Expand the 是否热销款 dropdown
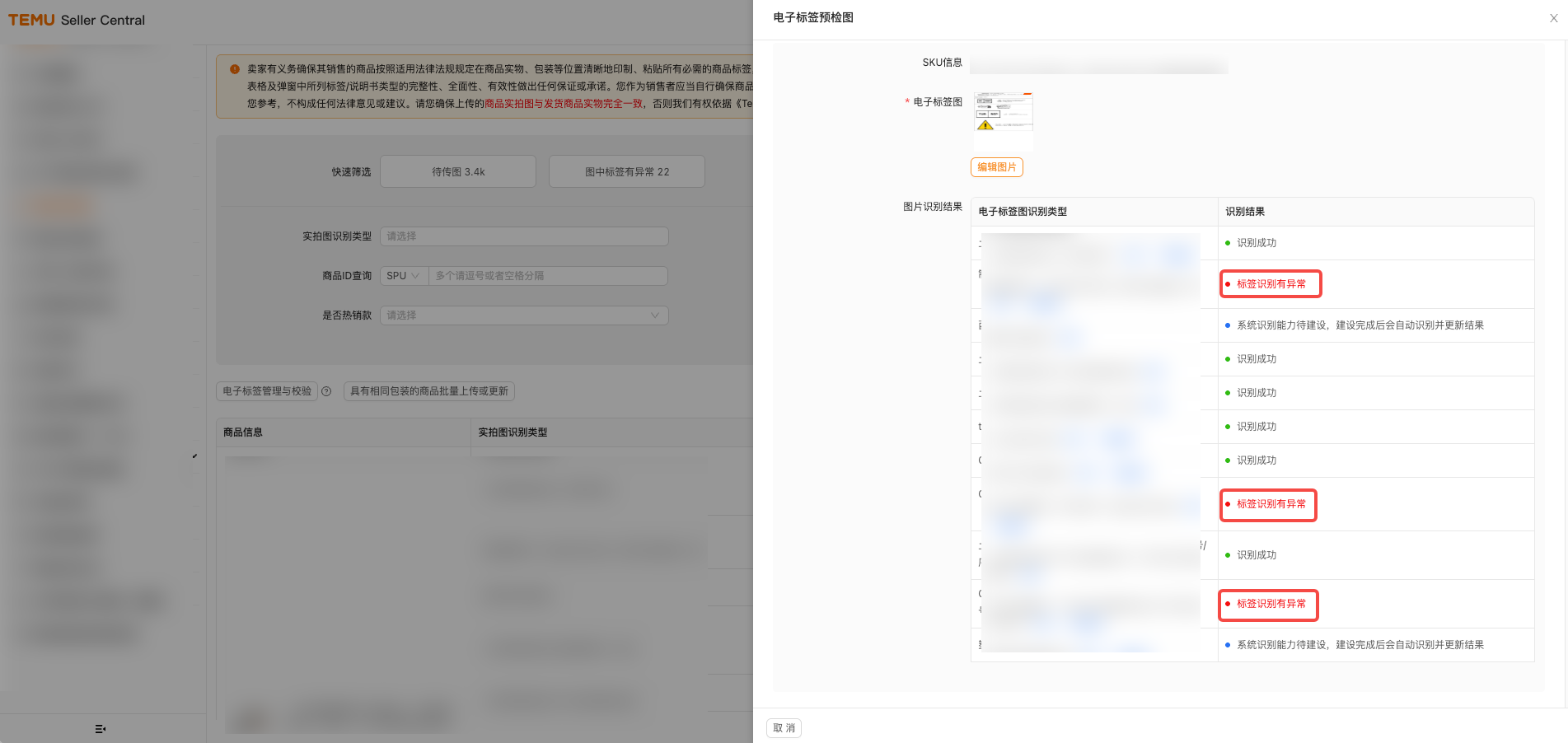 pos(524,315)
